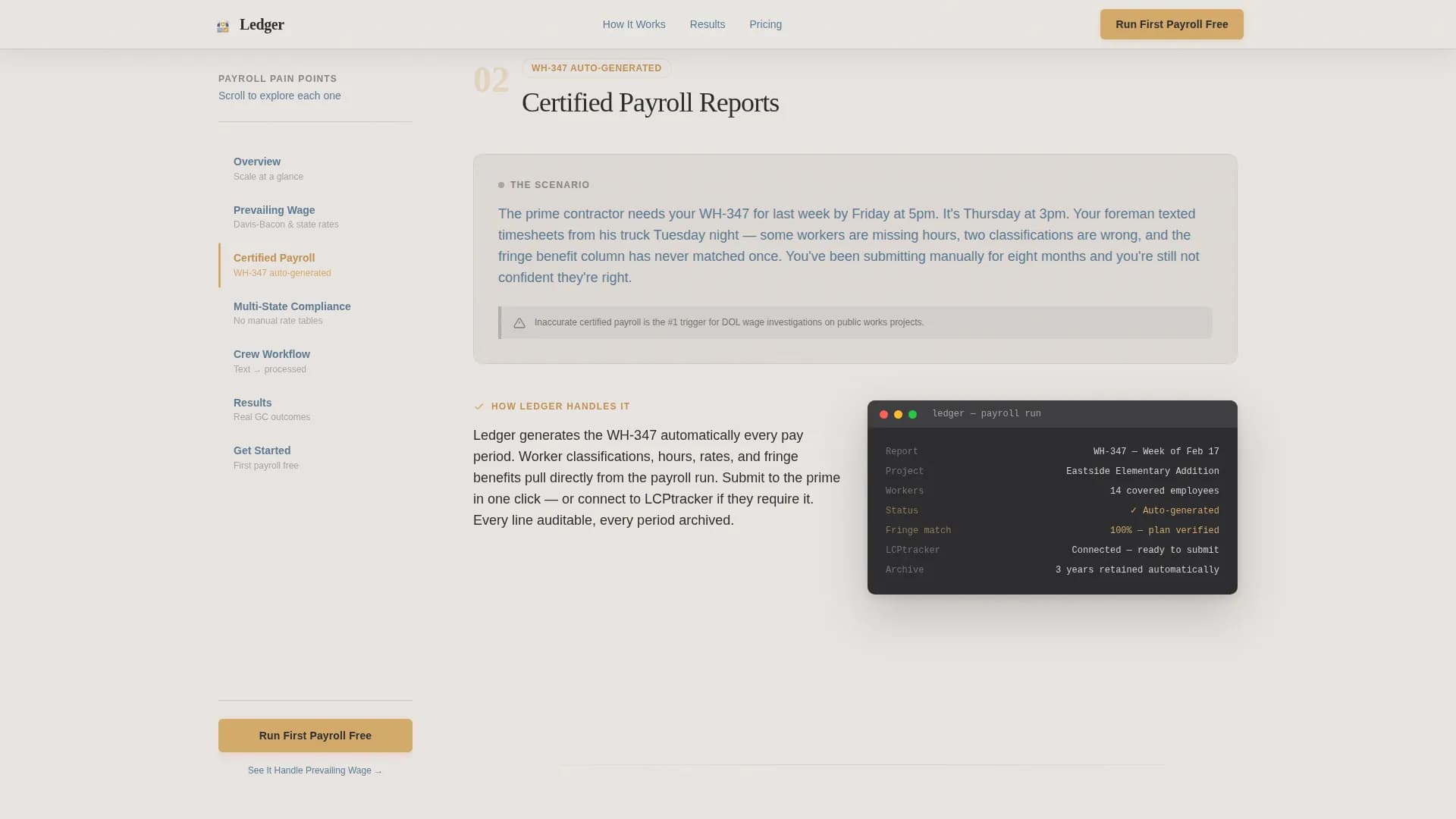Select Overview in the sidebar
1456x819 pixels.
(x=257, y=162)
